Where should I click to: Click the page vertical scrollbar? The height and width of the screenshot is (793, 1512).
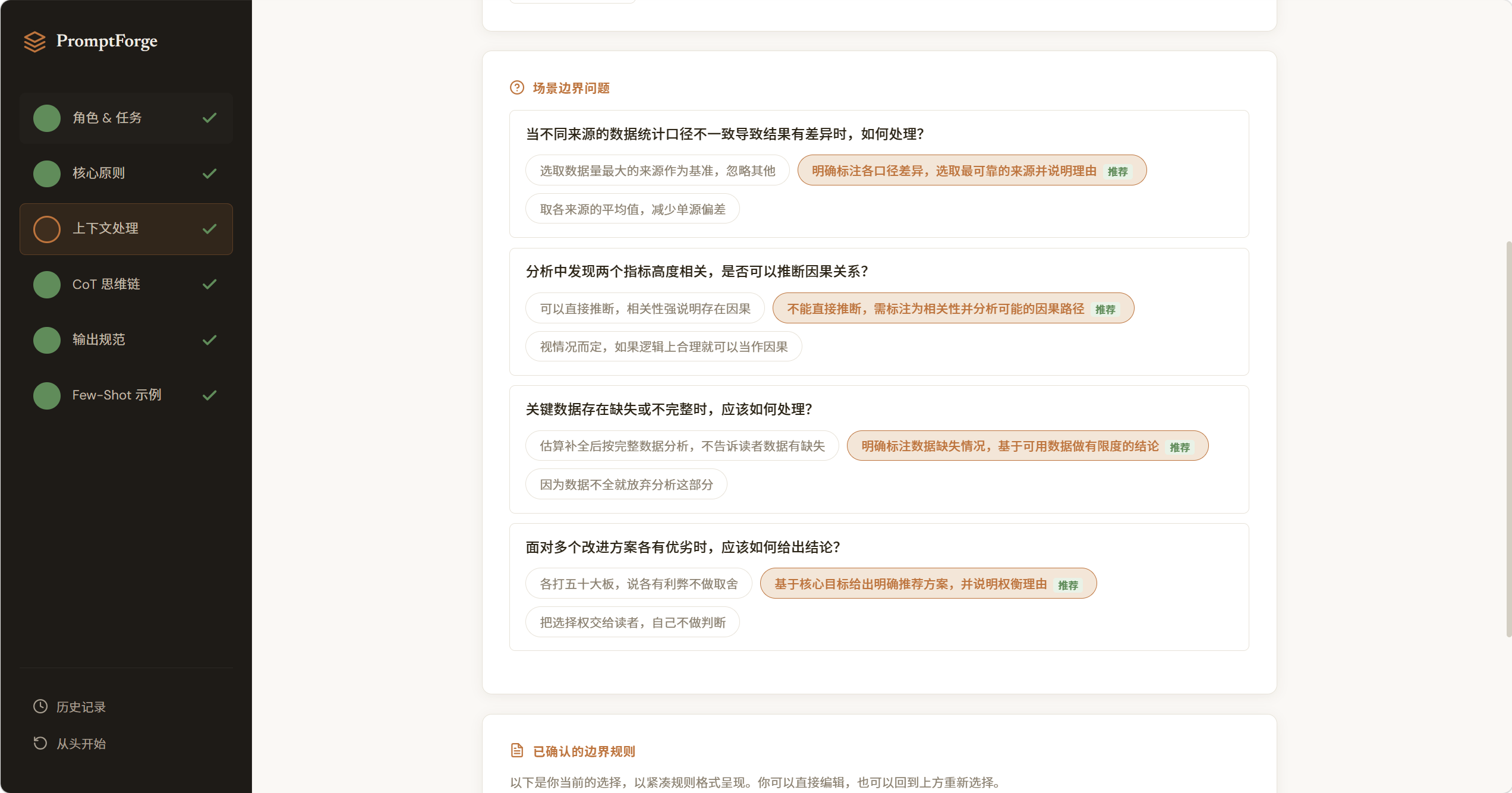tap(1508, 440)
